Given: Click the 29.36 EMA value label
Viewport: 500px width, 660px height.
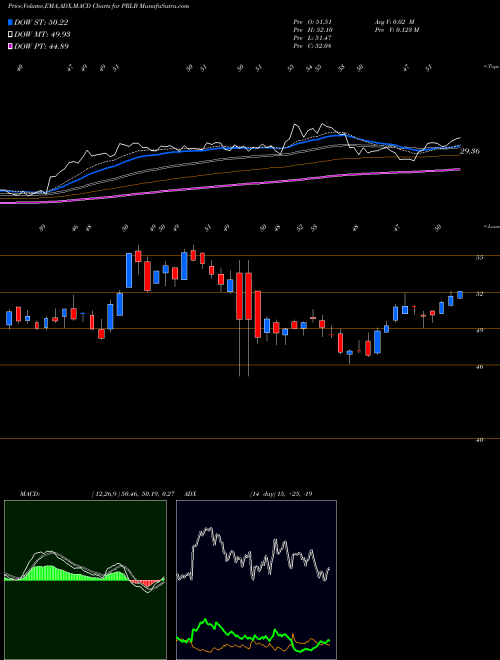Looking at the screenshot, I should [470, 152].
